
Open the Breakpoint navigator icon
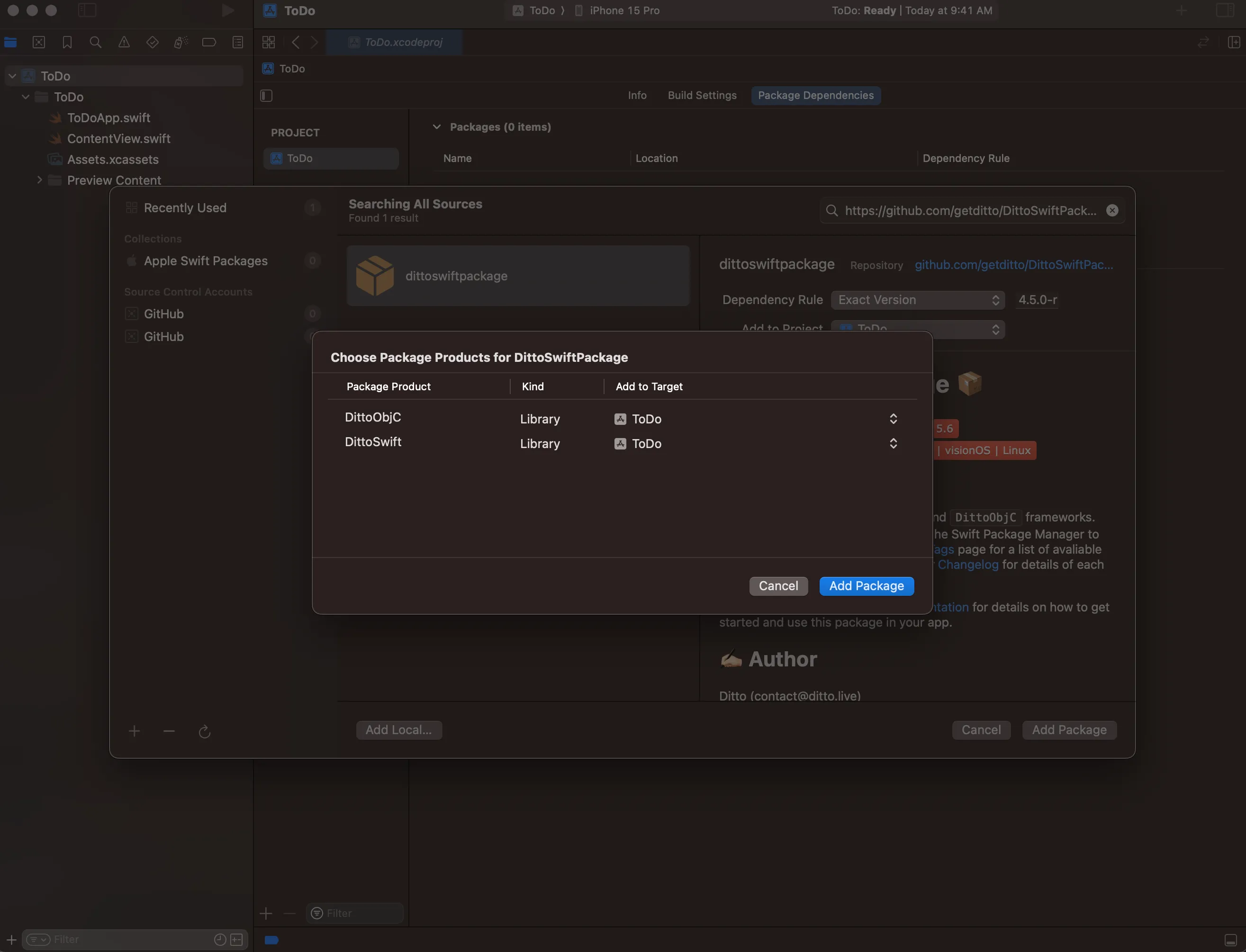click(x=209, y=42)
